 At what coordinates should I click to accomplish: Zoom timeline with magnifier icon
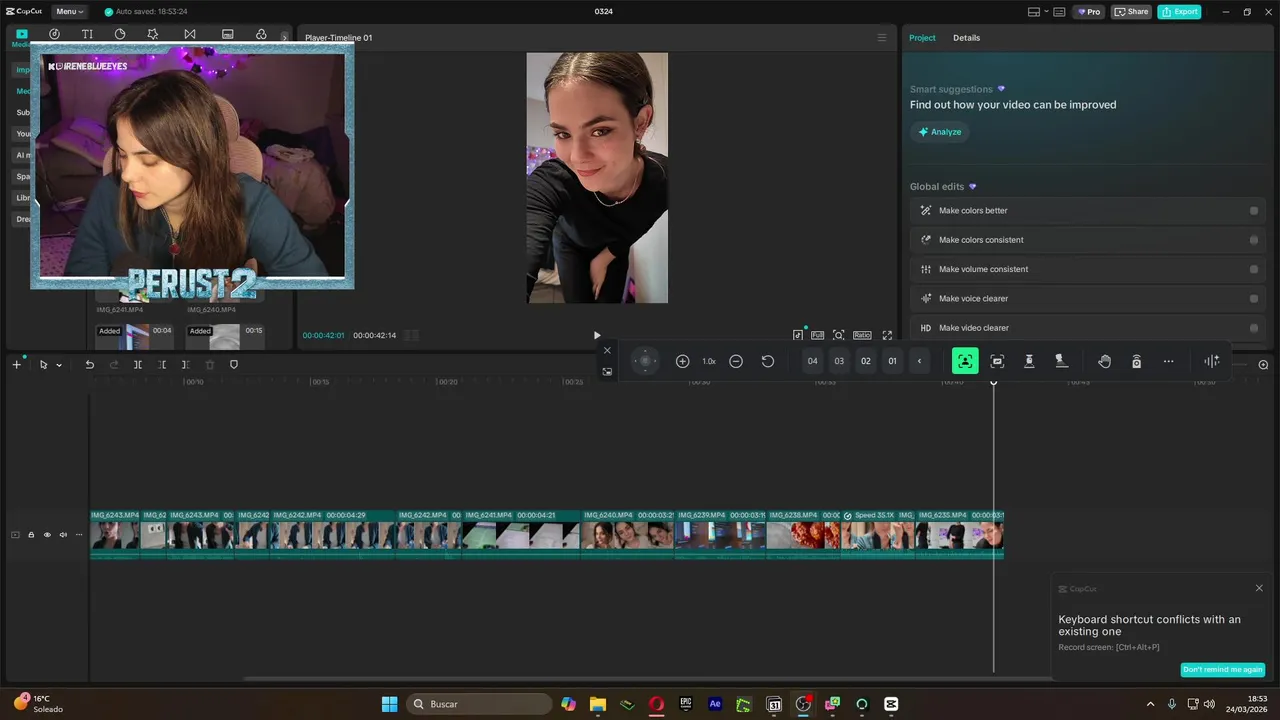1263,365
